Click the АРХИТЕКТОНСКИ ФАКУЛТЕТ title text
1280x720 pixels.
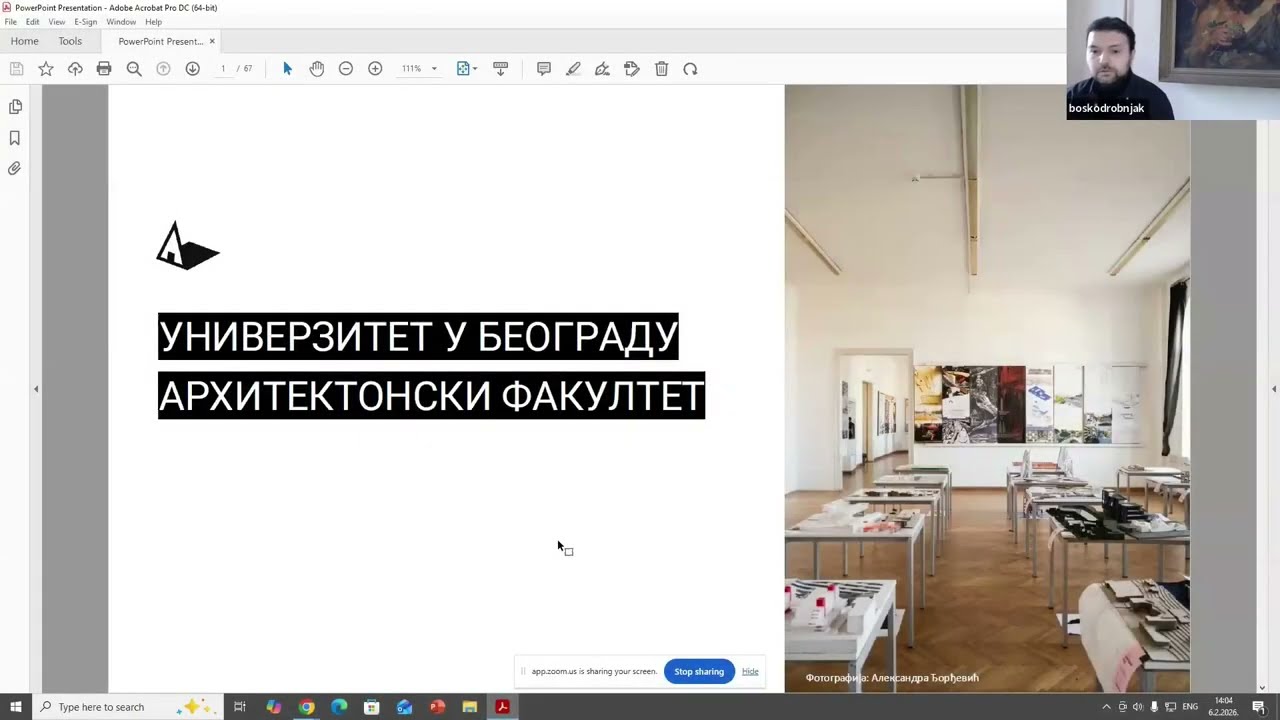(x=431, y=396)
